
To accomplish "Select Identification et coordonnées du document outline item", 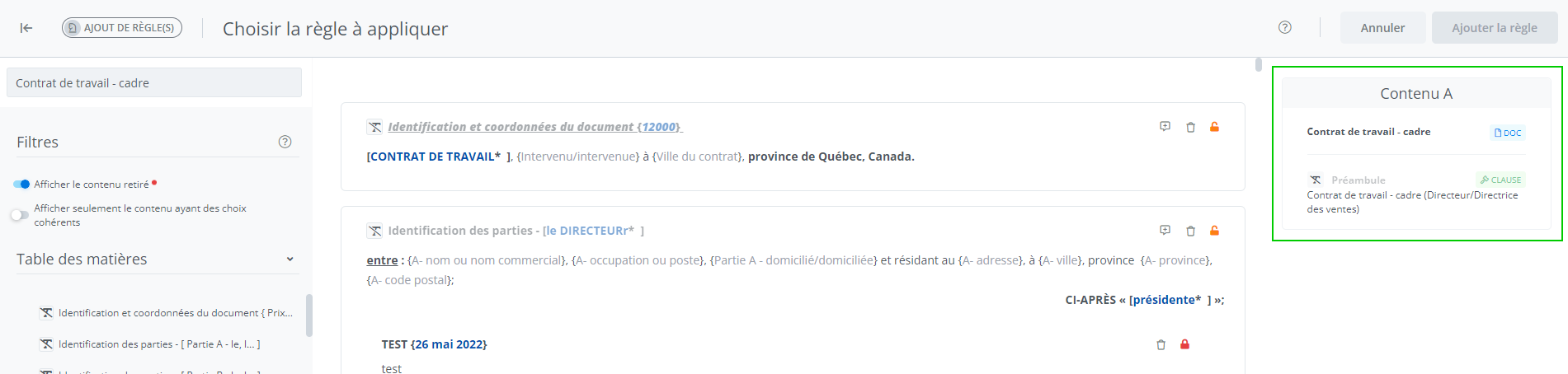I will [175, 313].
